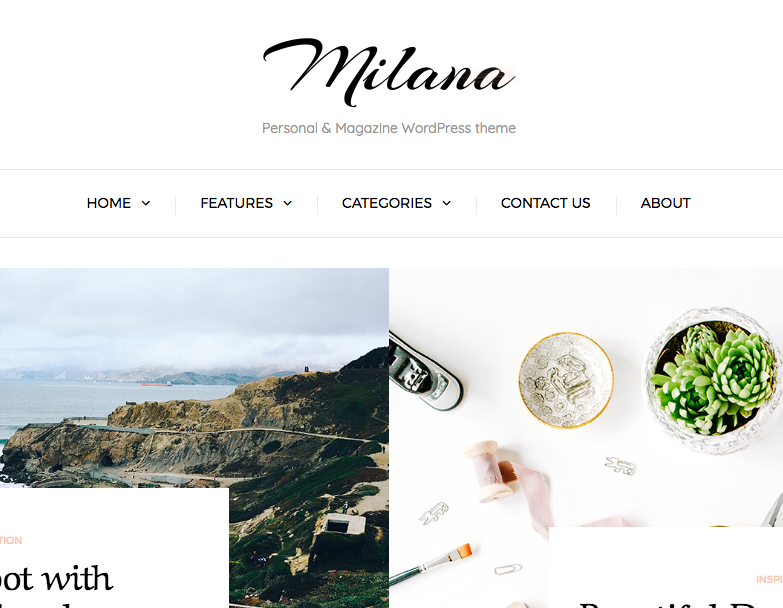Click the patterned gold-rimmed dish

(566, 380)
